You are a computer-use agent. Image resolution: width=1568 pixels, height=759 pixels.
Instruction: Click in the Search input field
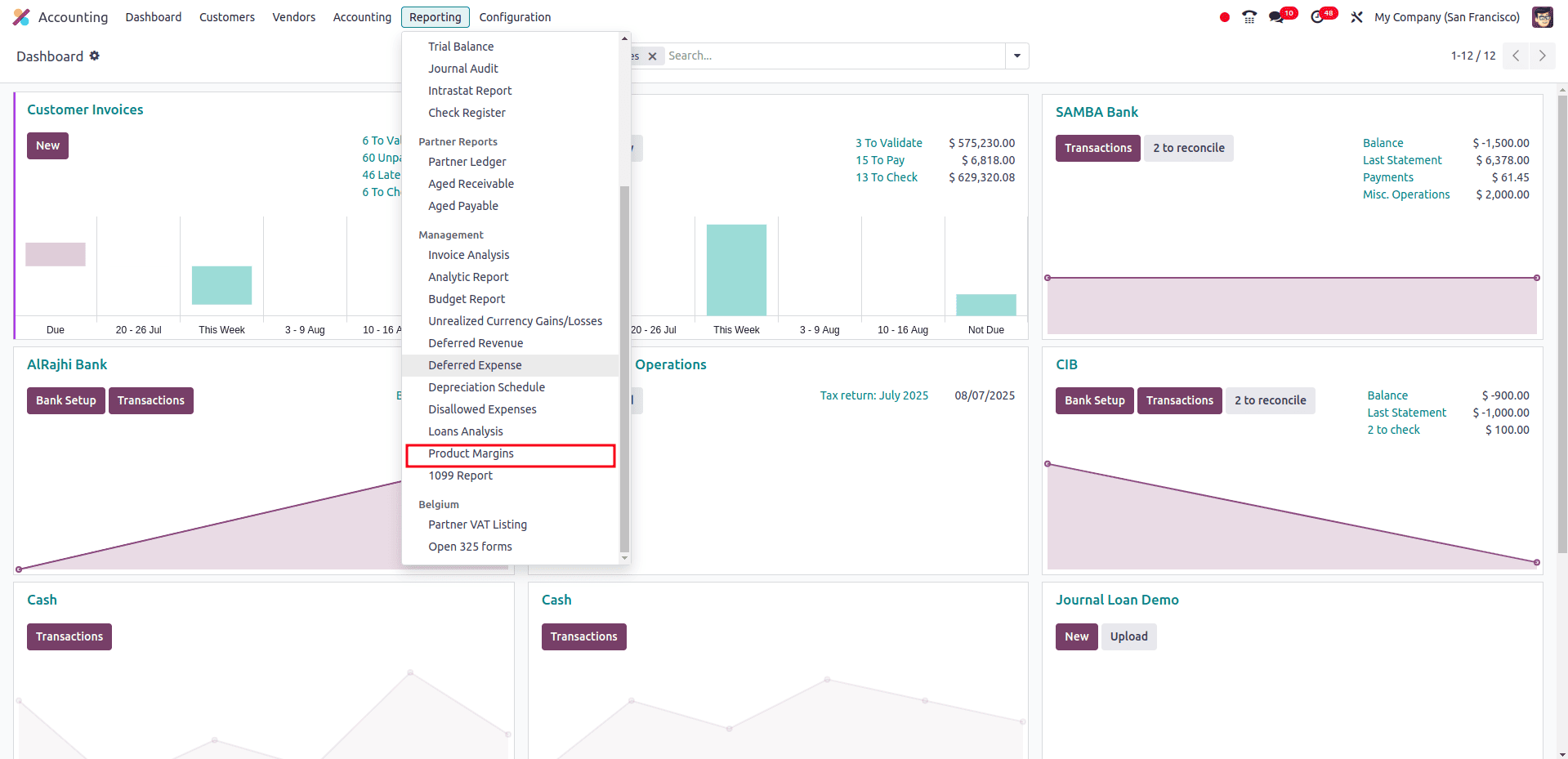coord(833,56)
